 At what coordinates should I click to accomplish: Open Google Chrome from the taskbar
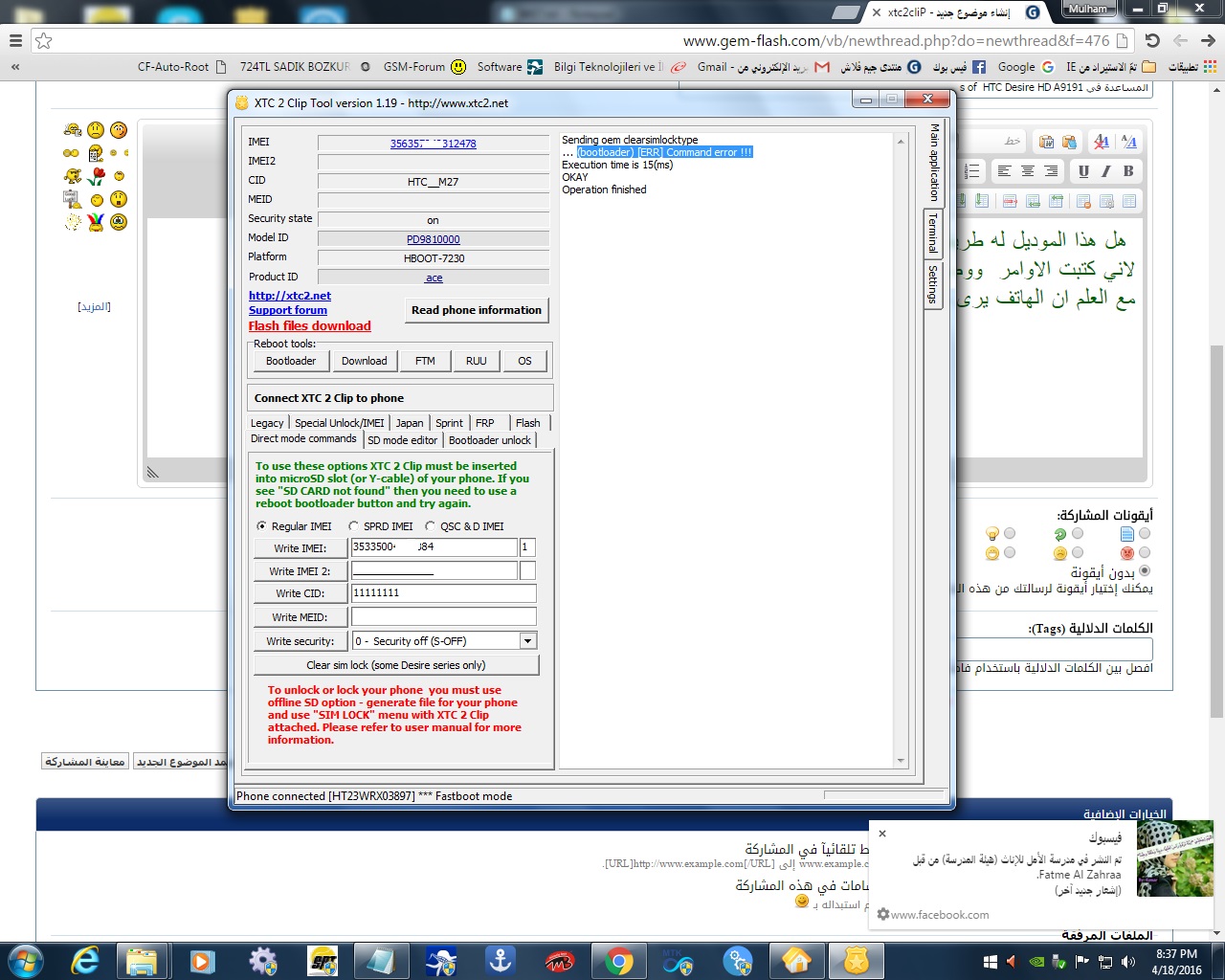click(618, 961)
